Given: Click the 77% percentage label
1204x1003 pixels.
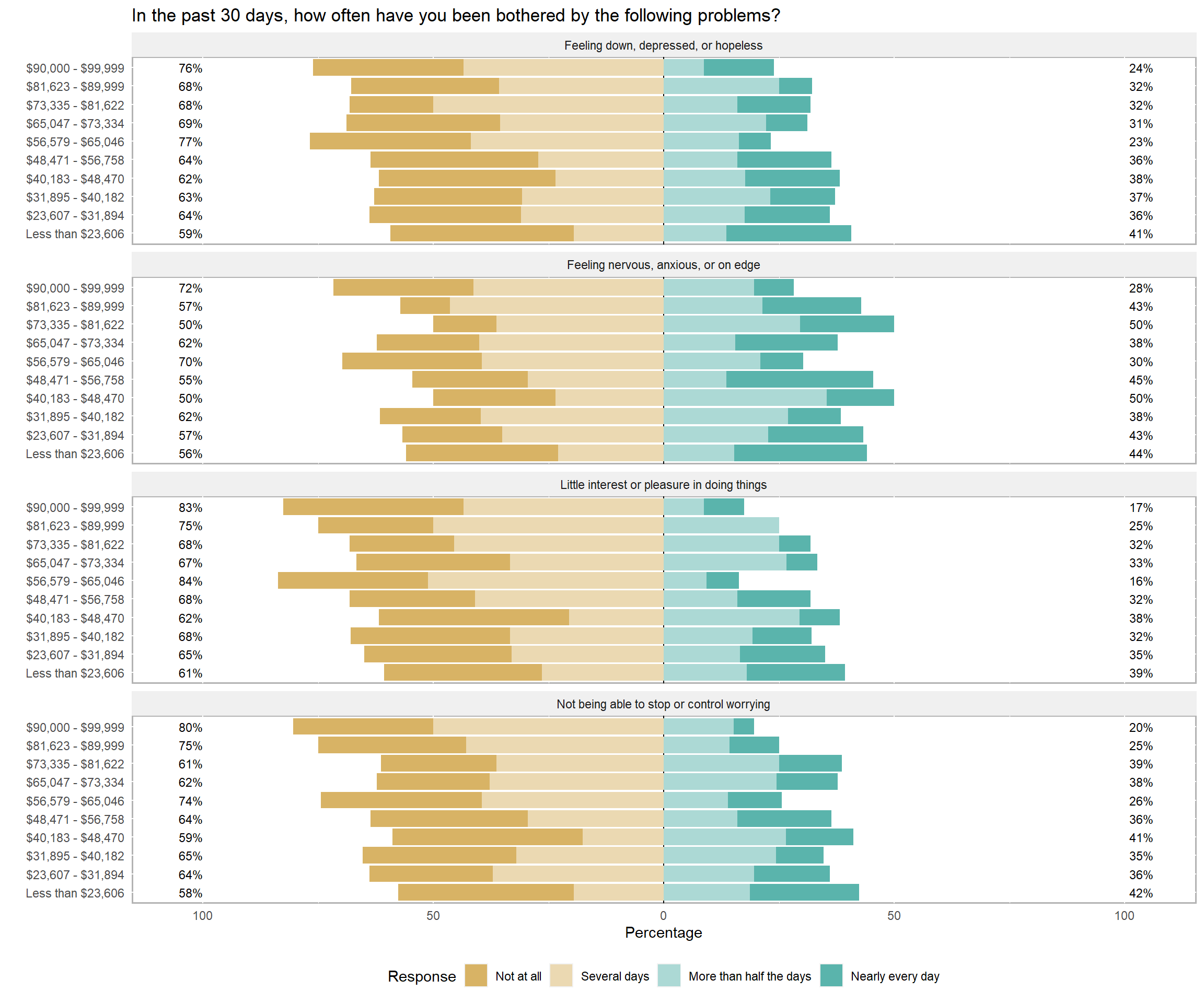Looking at the screenshot, I should click(190, 142).
